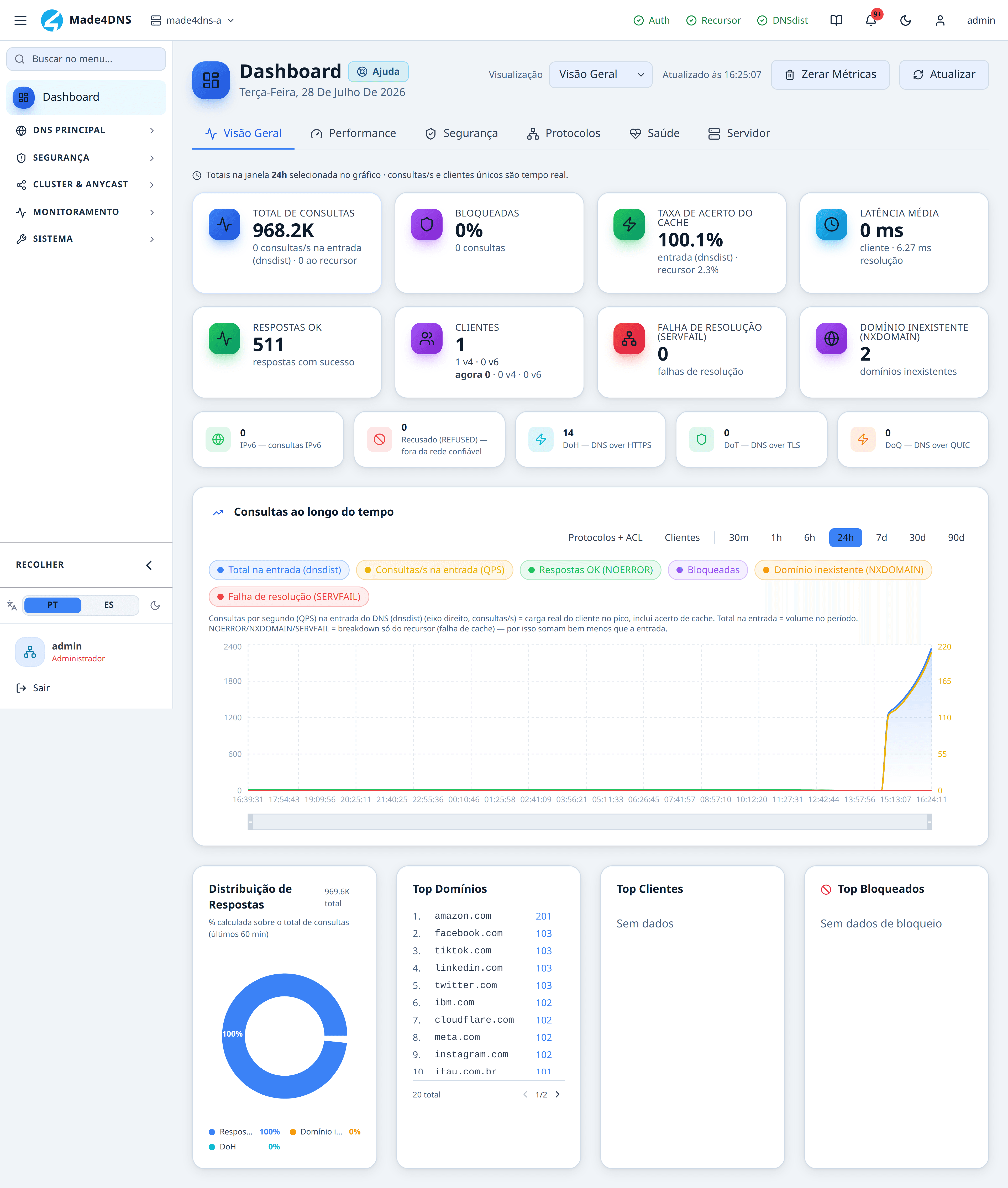The image size is (1008, 1188).
Task: Click the IPv6 globe icon
Action: (218, 439)
